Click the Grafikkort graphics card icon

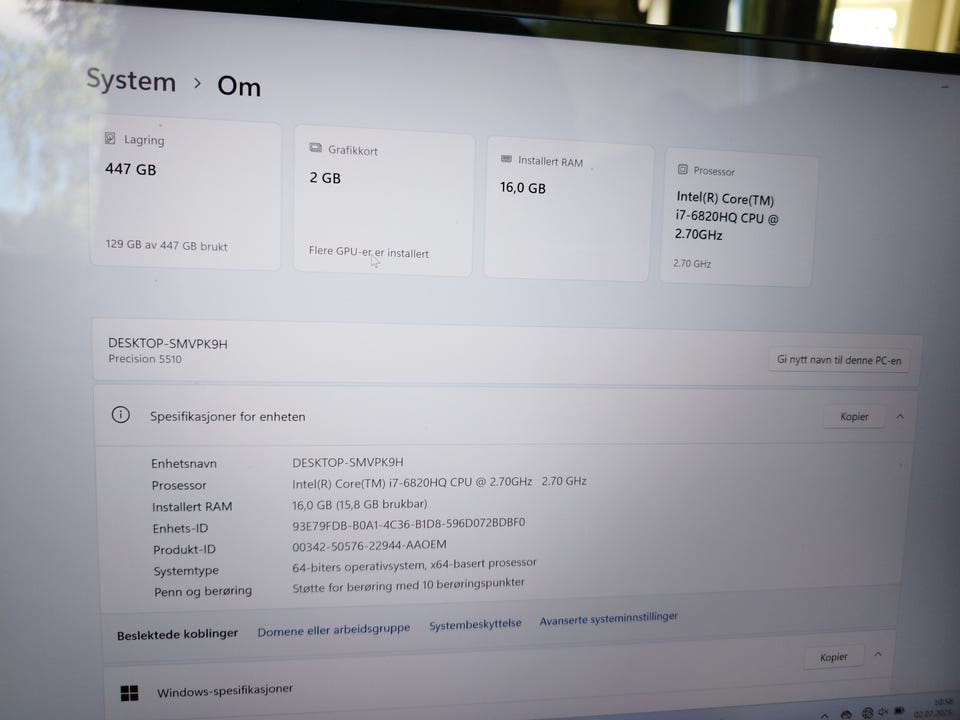click(315, 148)
